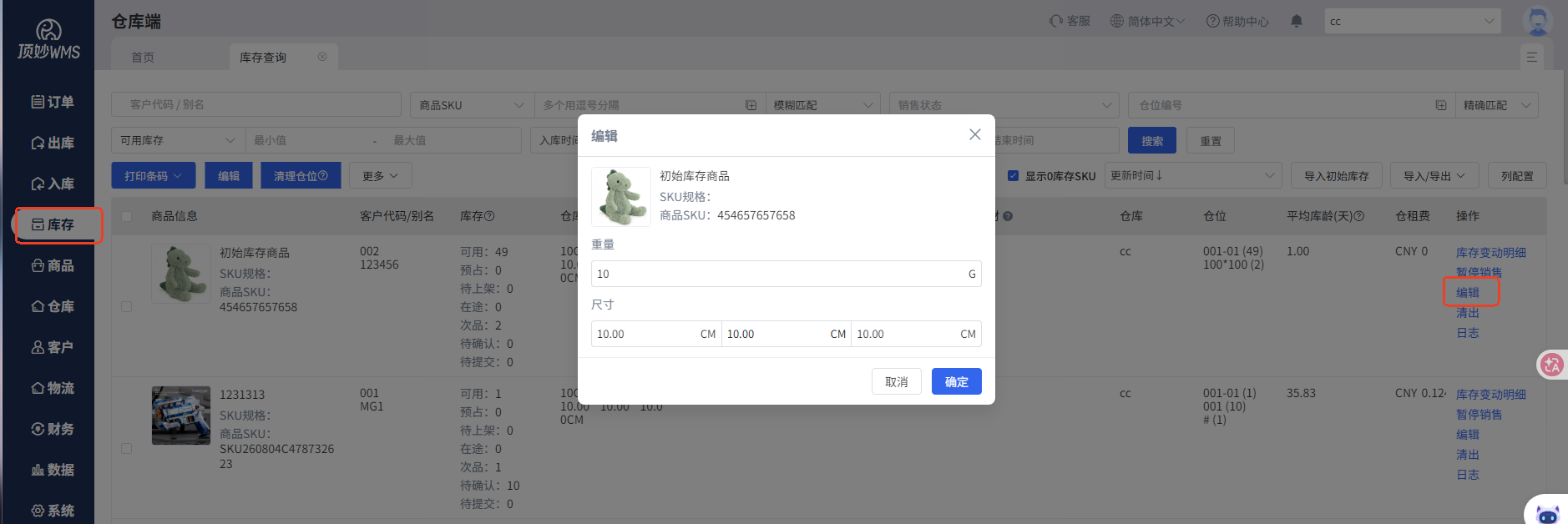Expand the cc warehouse selector

coord(1413,21)
